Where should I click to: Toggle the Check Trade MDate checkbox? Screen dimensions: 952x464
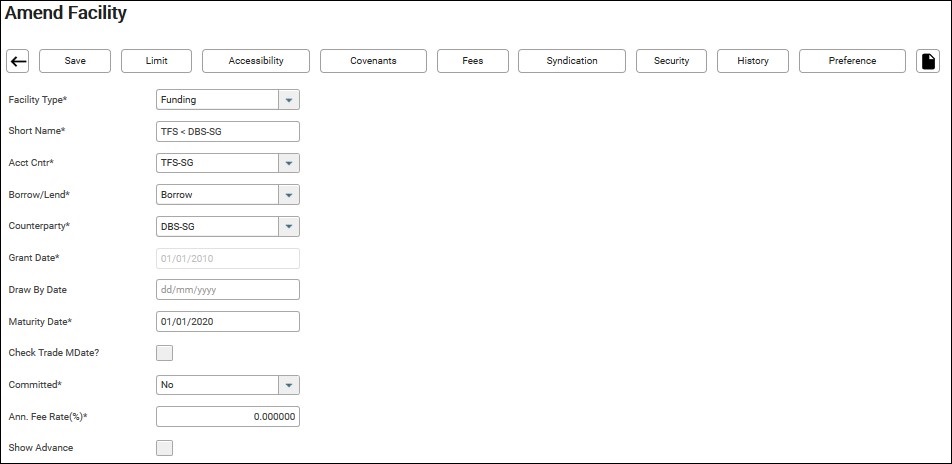point(165,353)
